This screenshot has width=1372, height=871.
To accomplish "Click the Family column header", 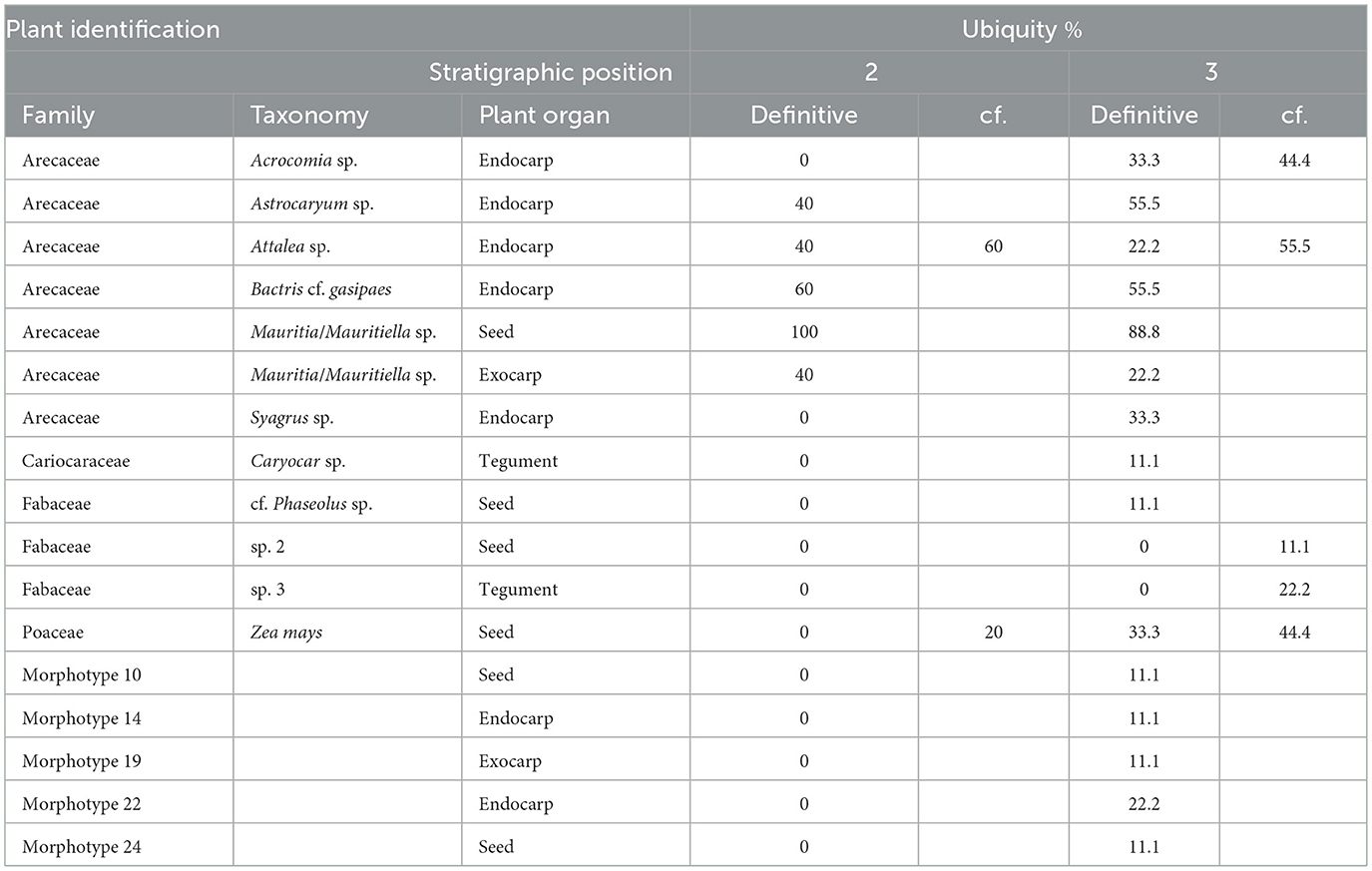I will [58, 116].
